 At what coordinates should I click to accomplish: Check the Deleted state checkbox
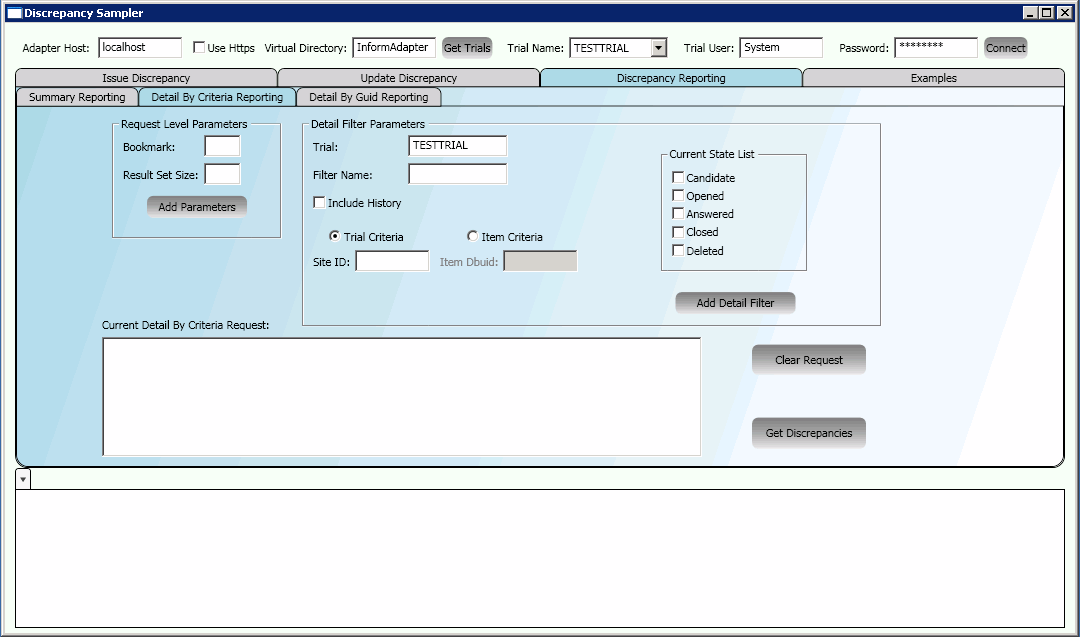[x=678, y=251]
